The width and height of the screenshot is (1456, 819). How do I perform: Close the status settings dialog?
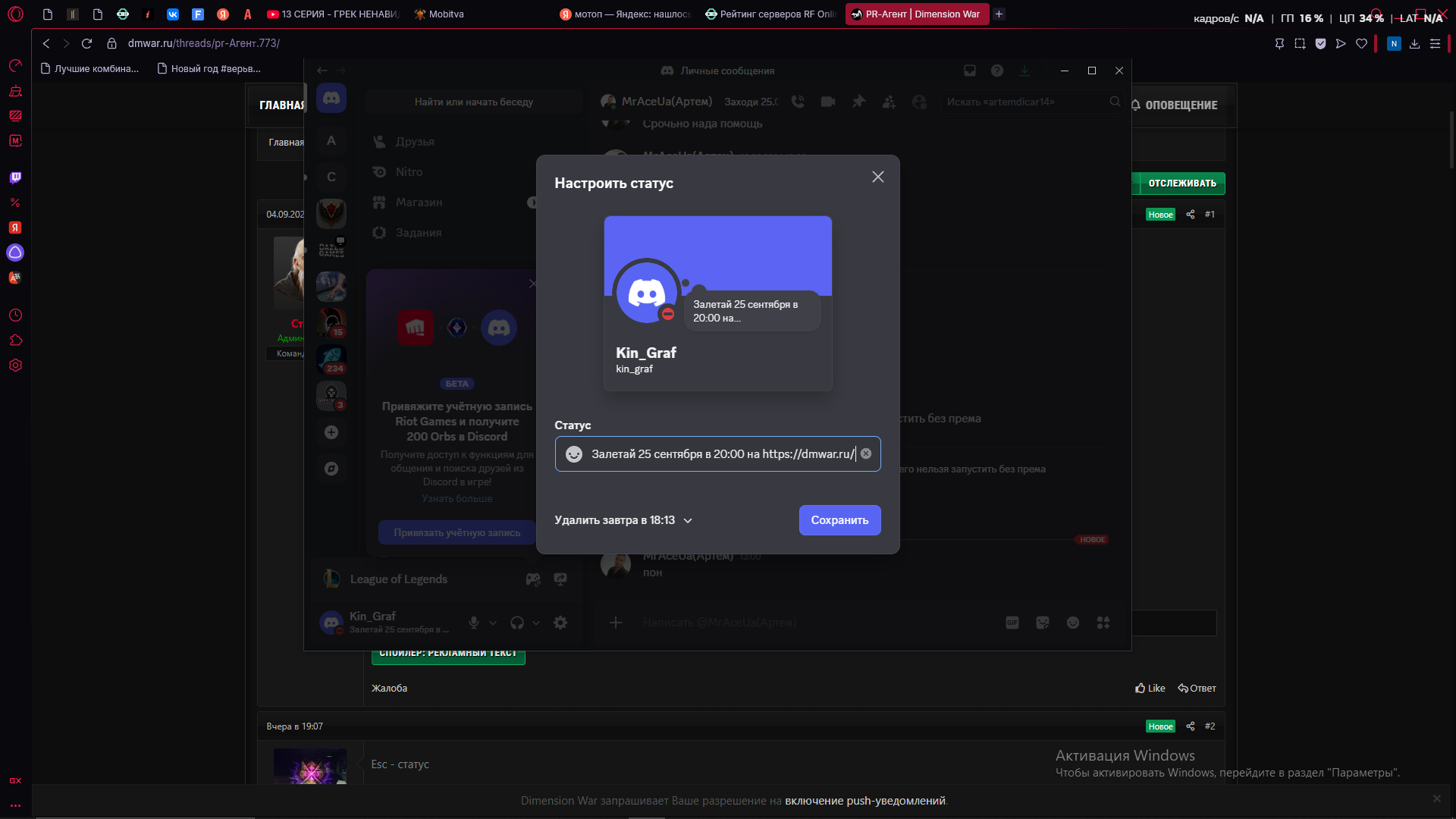(877, 177)
